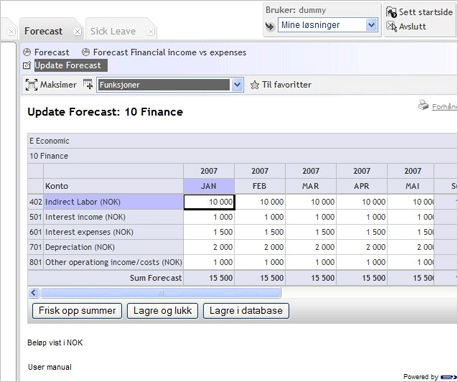
Task: Select the Indirect Labor (NOK) row label
Action: (x=113, y=202)
